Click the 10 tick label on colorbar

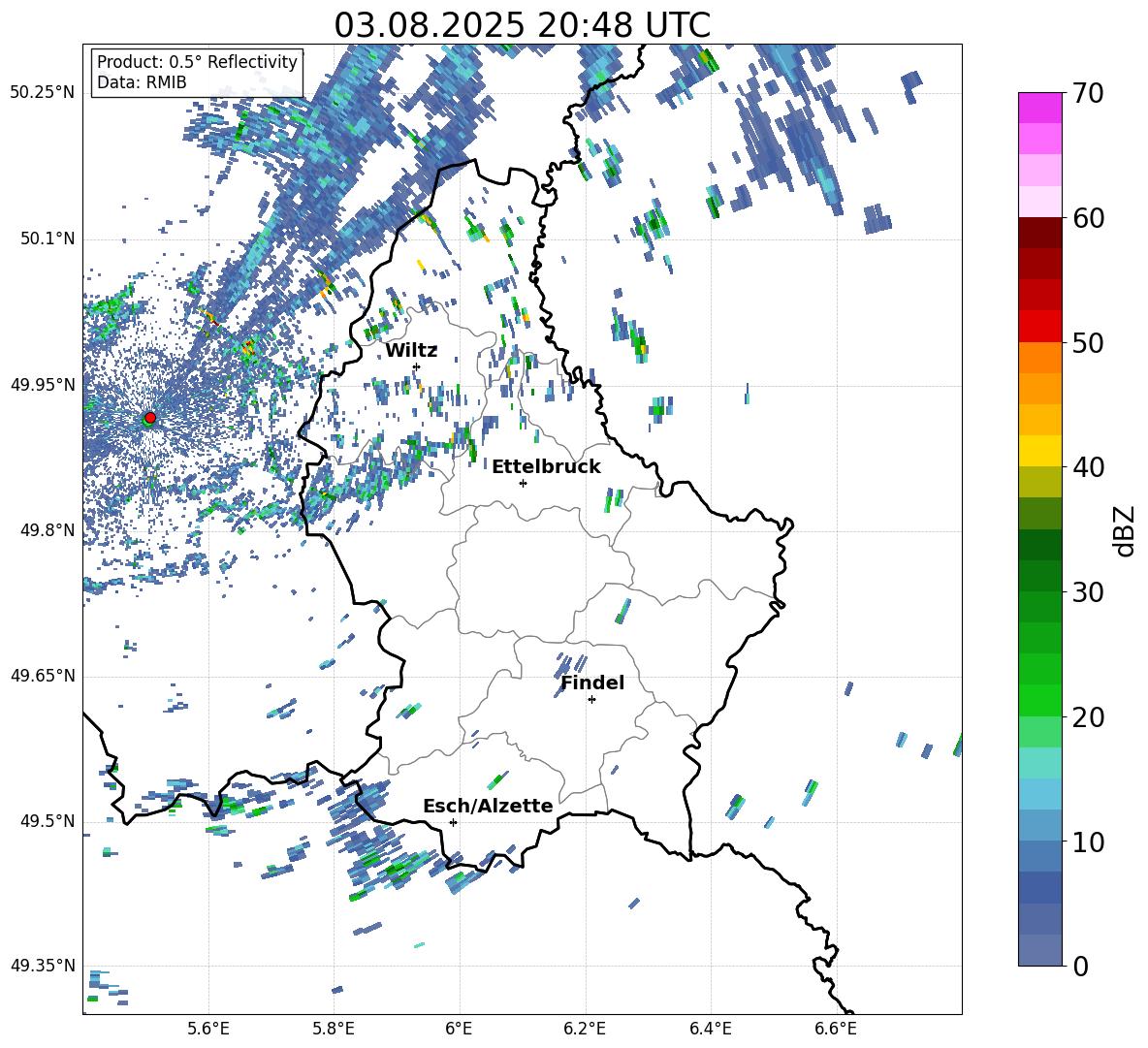pyautogui.click(x=1088, y=842)
